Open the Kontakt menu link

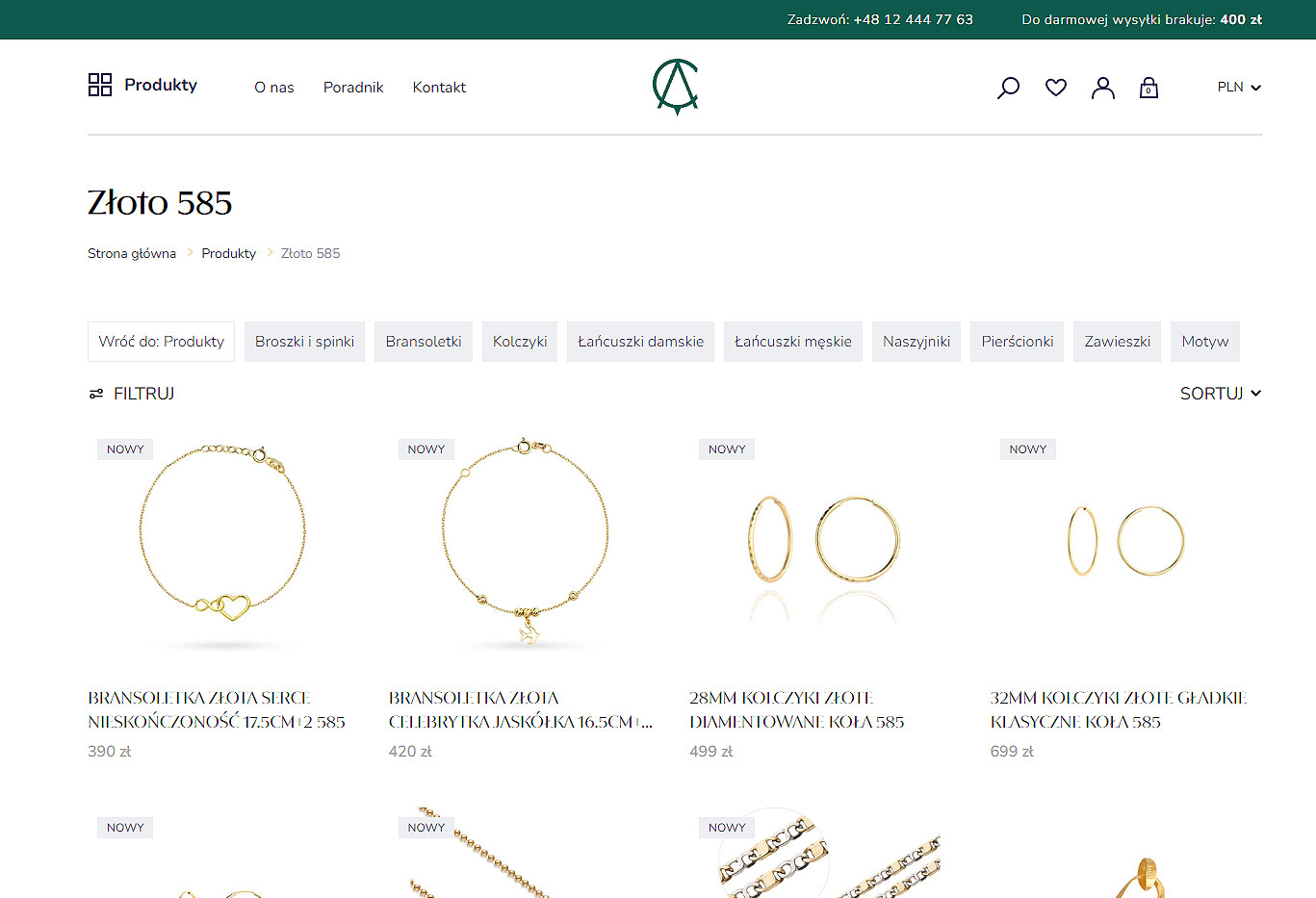click(439, 88)
